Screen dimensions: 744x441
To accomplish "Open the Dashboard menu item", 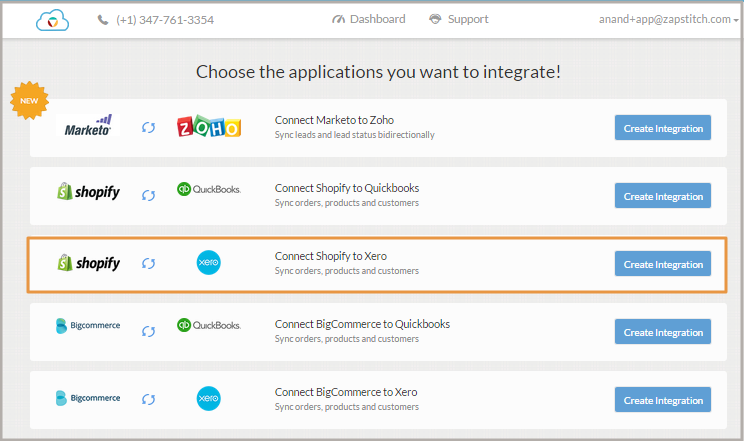I will (369, 19).
